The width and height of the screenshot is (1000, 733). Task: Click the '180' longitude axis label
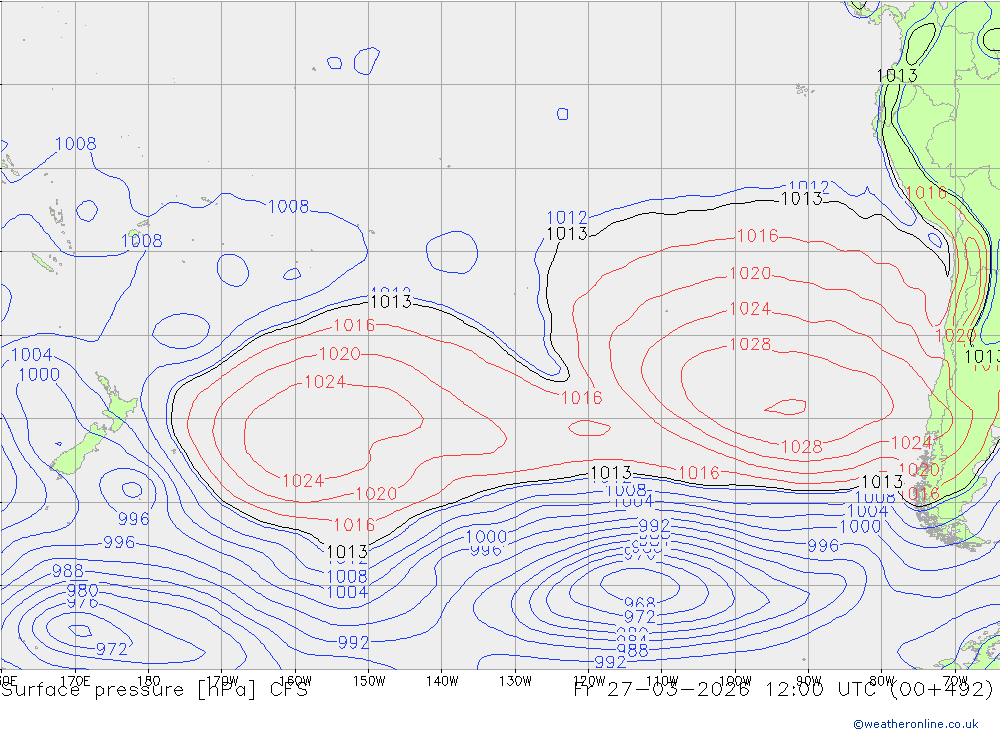coord(149,681)
